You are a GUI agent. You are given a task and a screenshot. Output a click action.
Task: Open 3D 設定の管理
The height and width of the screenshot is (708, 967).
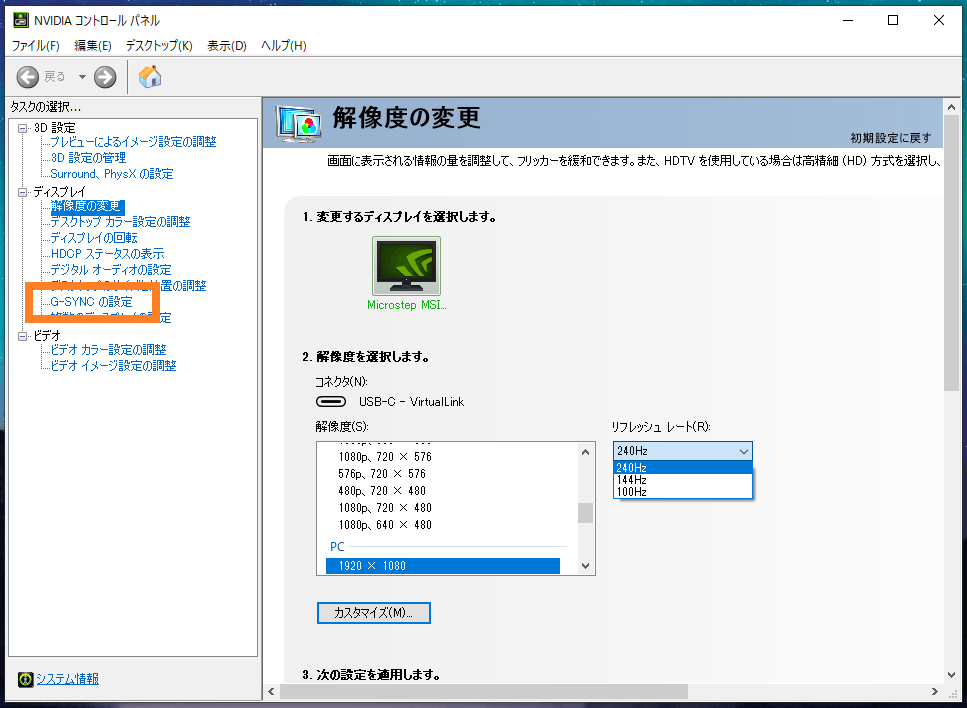[x=88, y=158]
